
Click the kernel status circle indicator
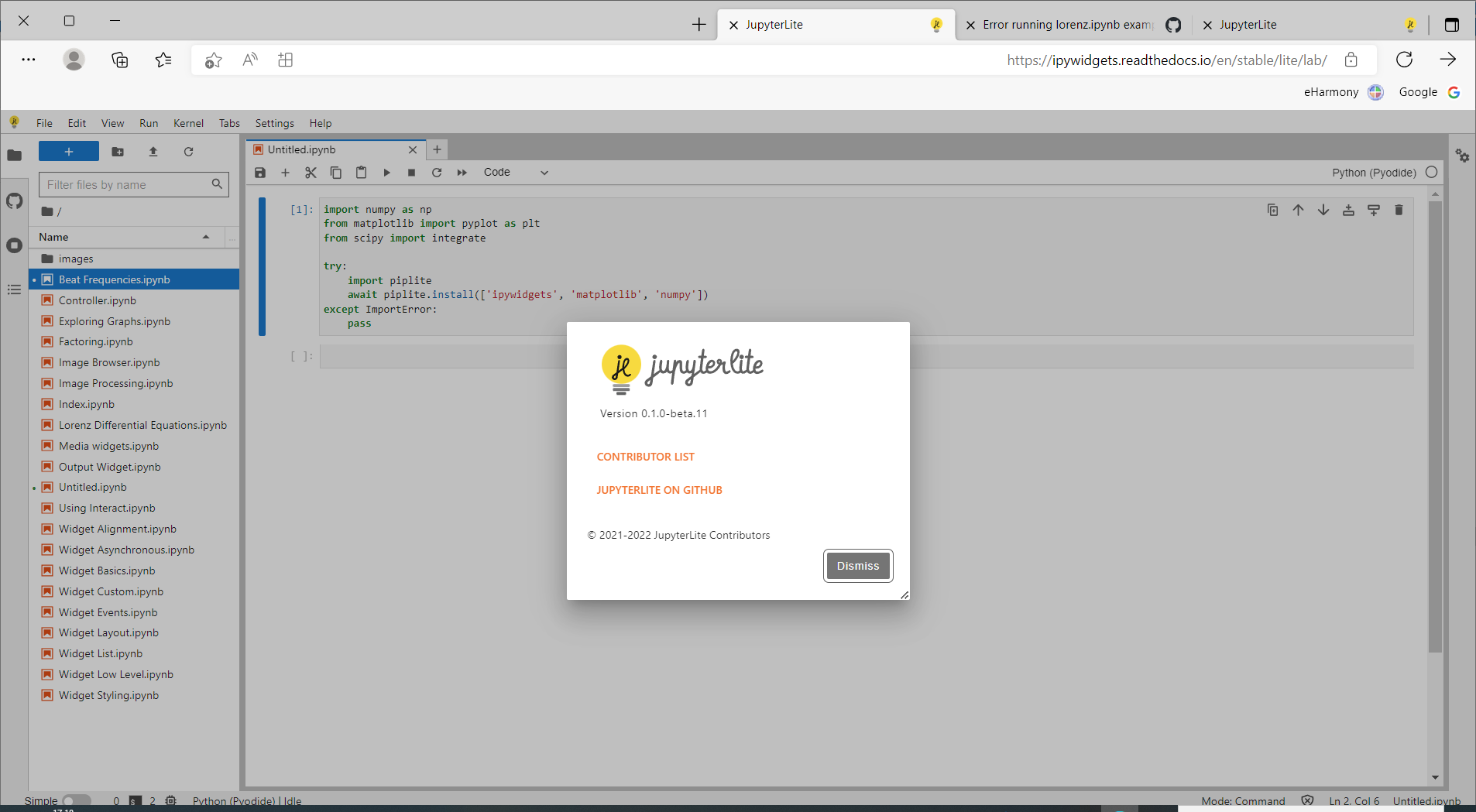click(x=1432, y=172)
